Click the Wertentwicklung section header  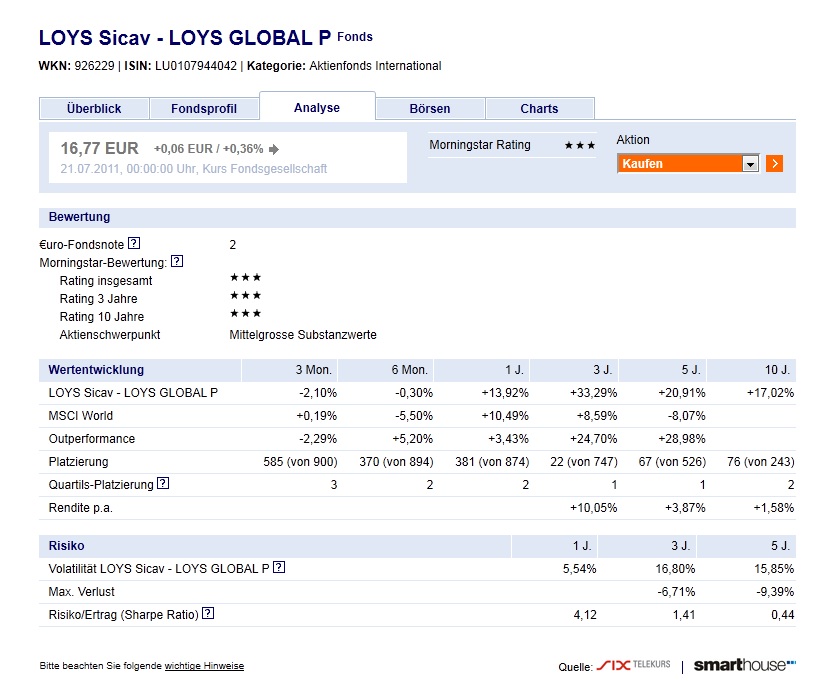pos(96,370)
